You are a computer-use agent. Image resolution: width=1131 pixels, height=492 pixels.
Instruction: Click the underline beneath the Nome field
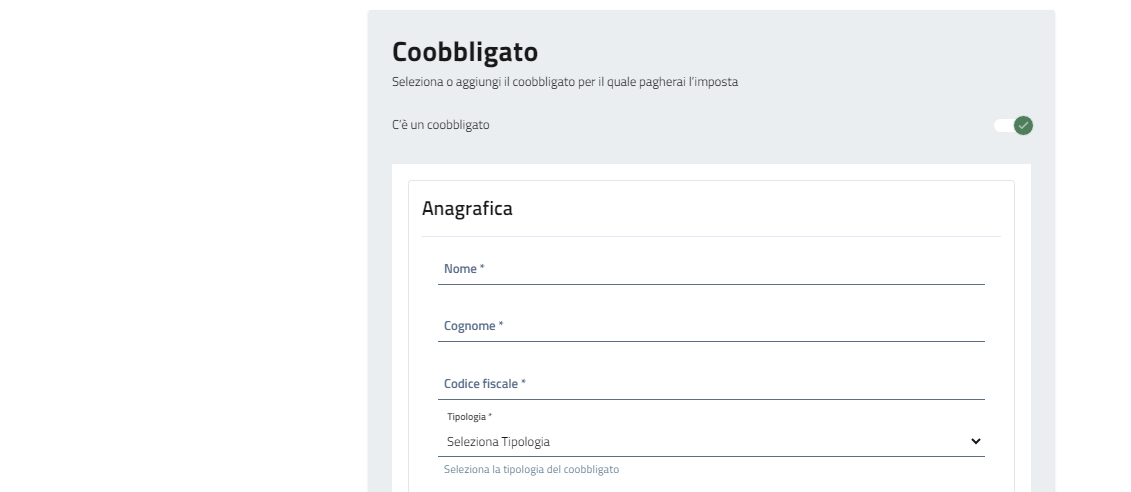click(710, 284)
